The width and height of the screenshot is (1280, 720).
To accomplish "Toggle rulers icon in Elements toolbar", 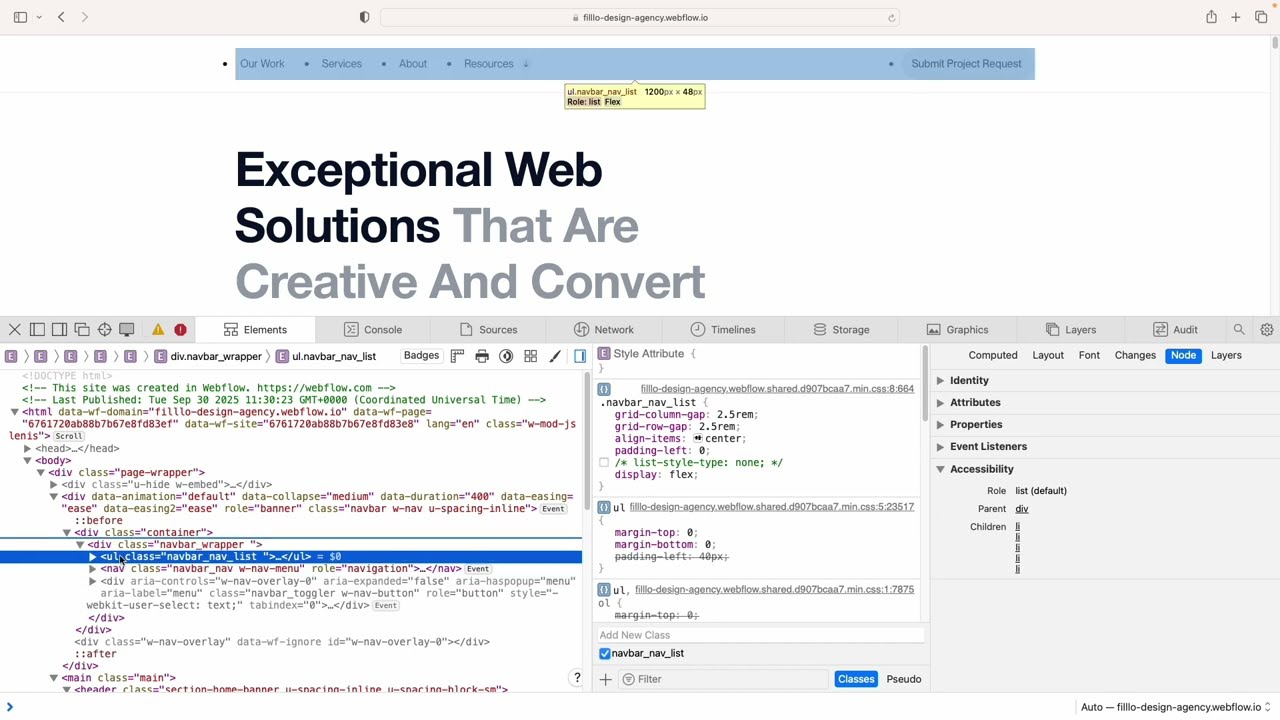I will click(x=458, y=356).
